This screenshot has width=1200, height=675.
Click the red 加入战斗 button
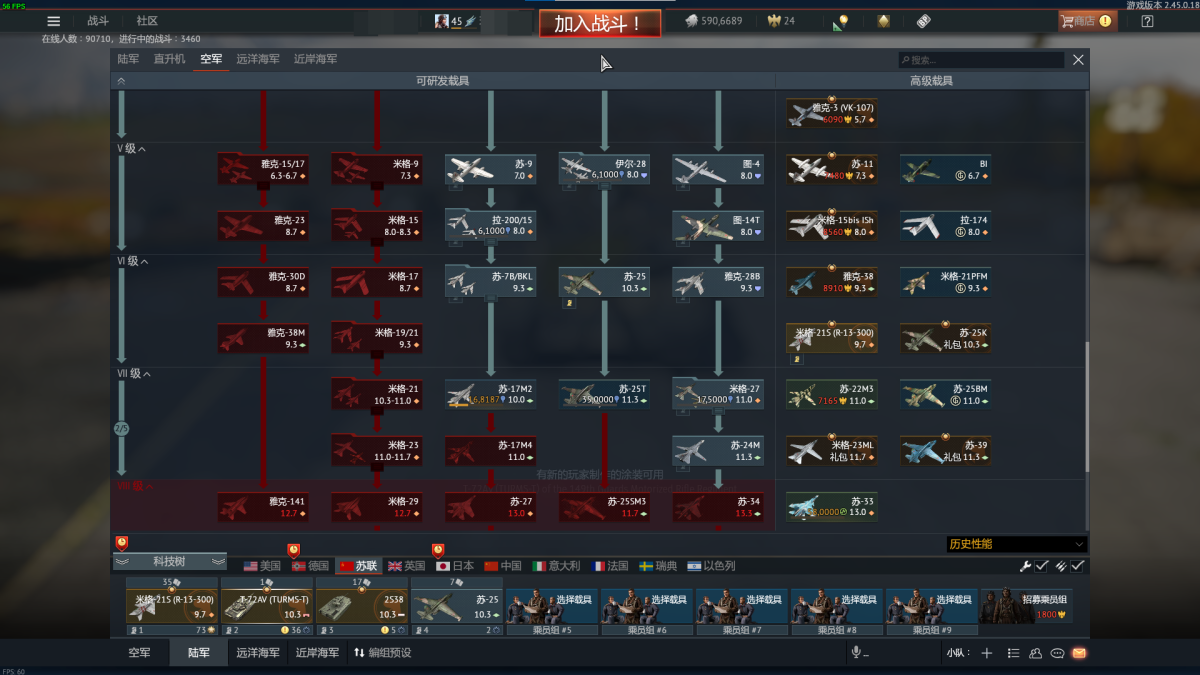click(x=600, y=23)
